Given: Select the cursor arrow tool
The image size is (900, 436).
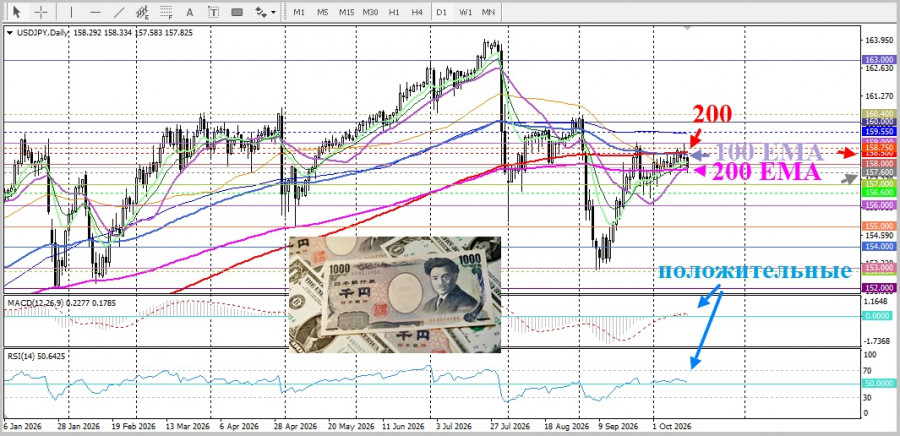Looking at the screenshot, I should click(x=16, y=11).
